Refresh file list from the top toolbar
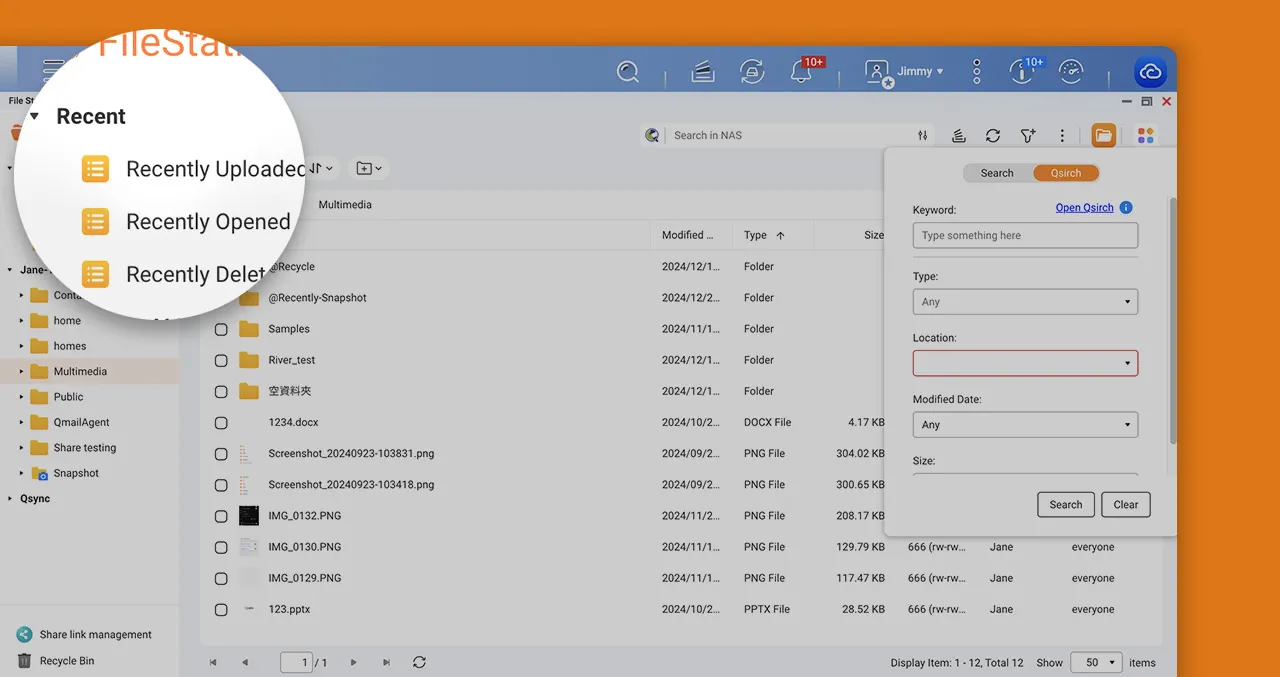 tap(993, 136)
